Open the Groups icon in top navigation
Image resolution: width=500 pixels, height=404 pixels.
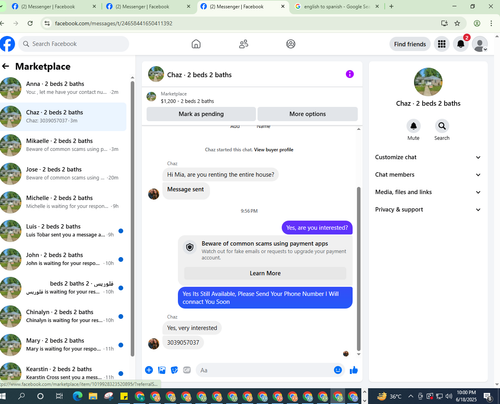pyautogui.click(x=291, y=44)
